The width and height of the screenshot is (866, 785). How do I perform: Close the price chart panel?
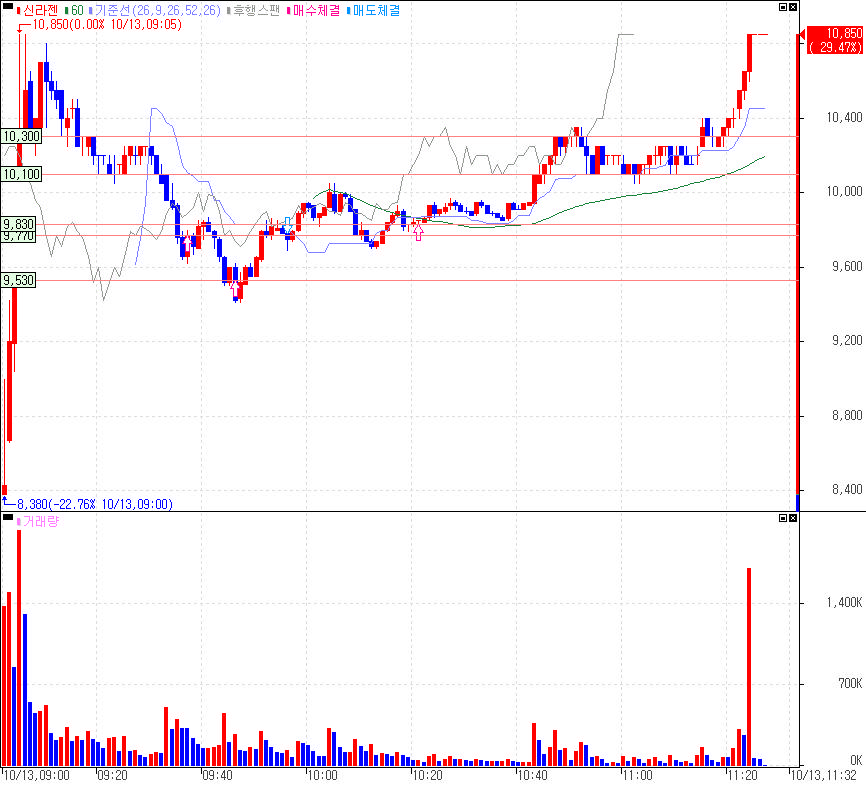tap(793, 7)
